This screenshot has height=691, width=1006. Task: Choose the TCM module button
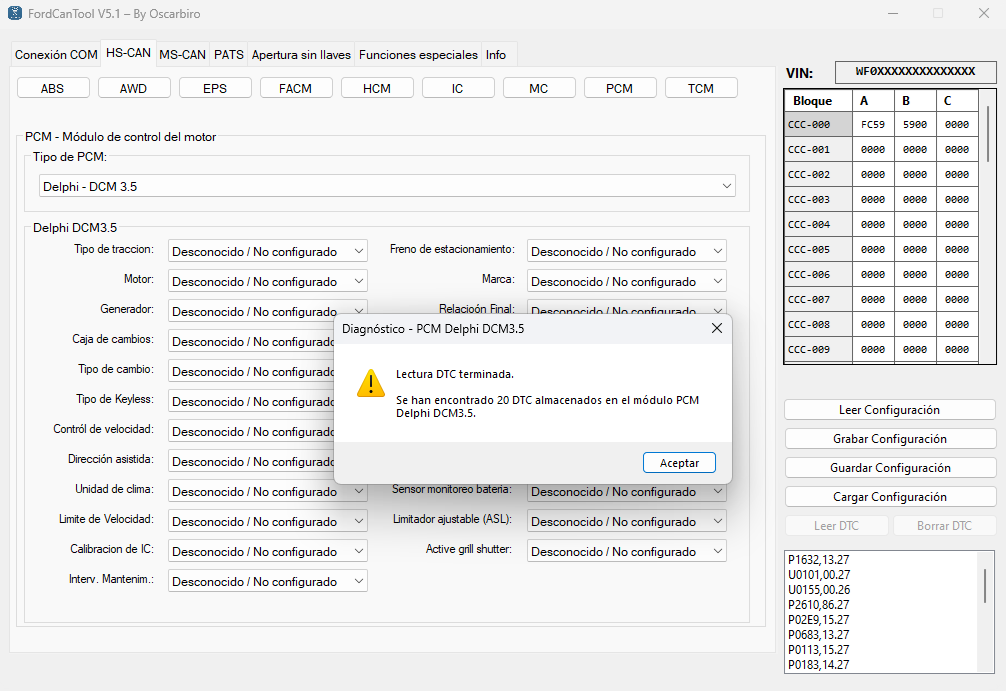700,88
